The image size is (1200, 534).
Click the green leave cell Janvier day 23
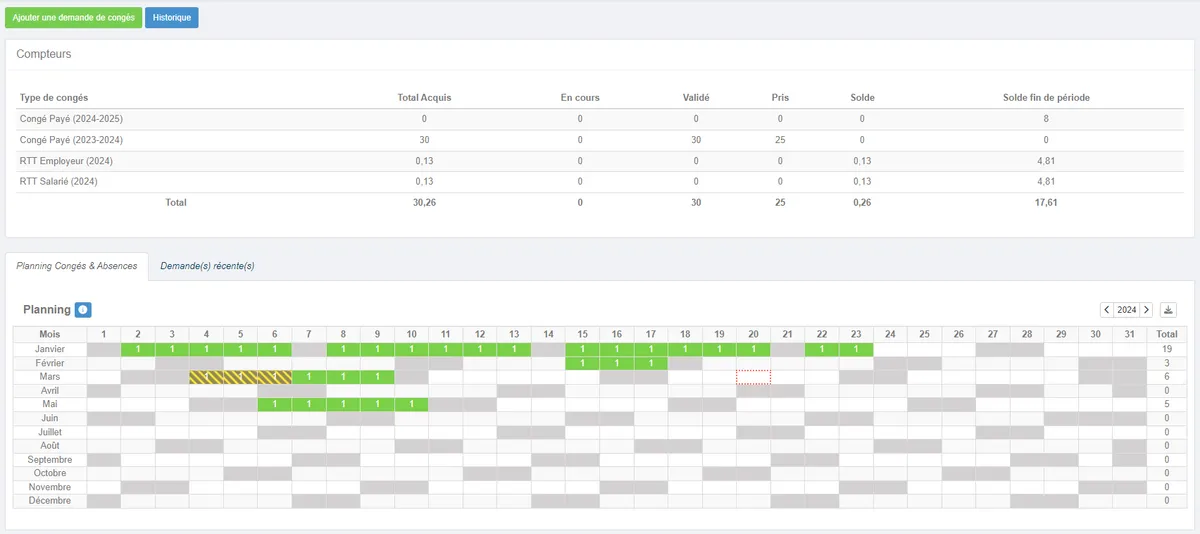coord(855,349)
